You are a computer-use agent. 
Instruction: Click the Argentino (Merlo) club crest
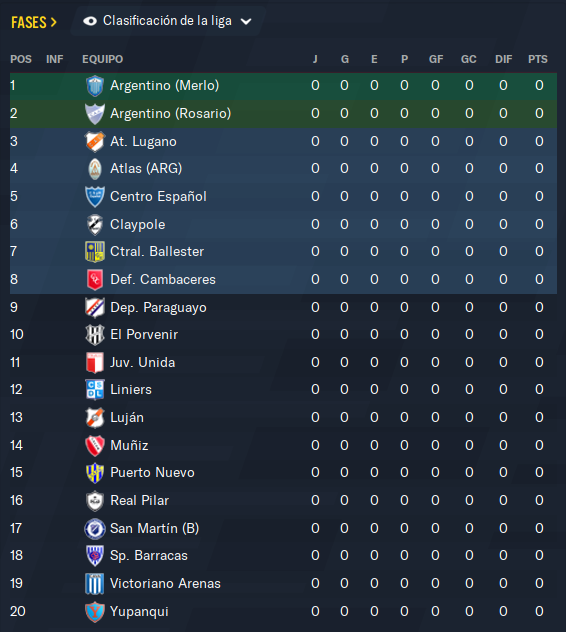[x=95, y=86]
